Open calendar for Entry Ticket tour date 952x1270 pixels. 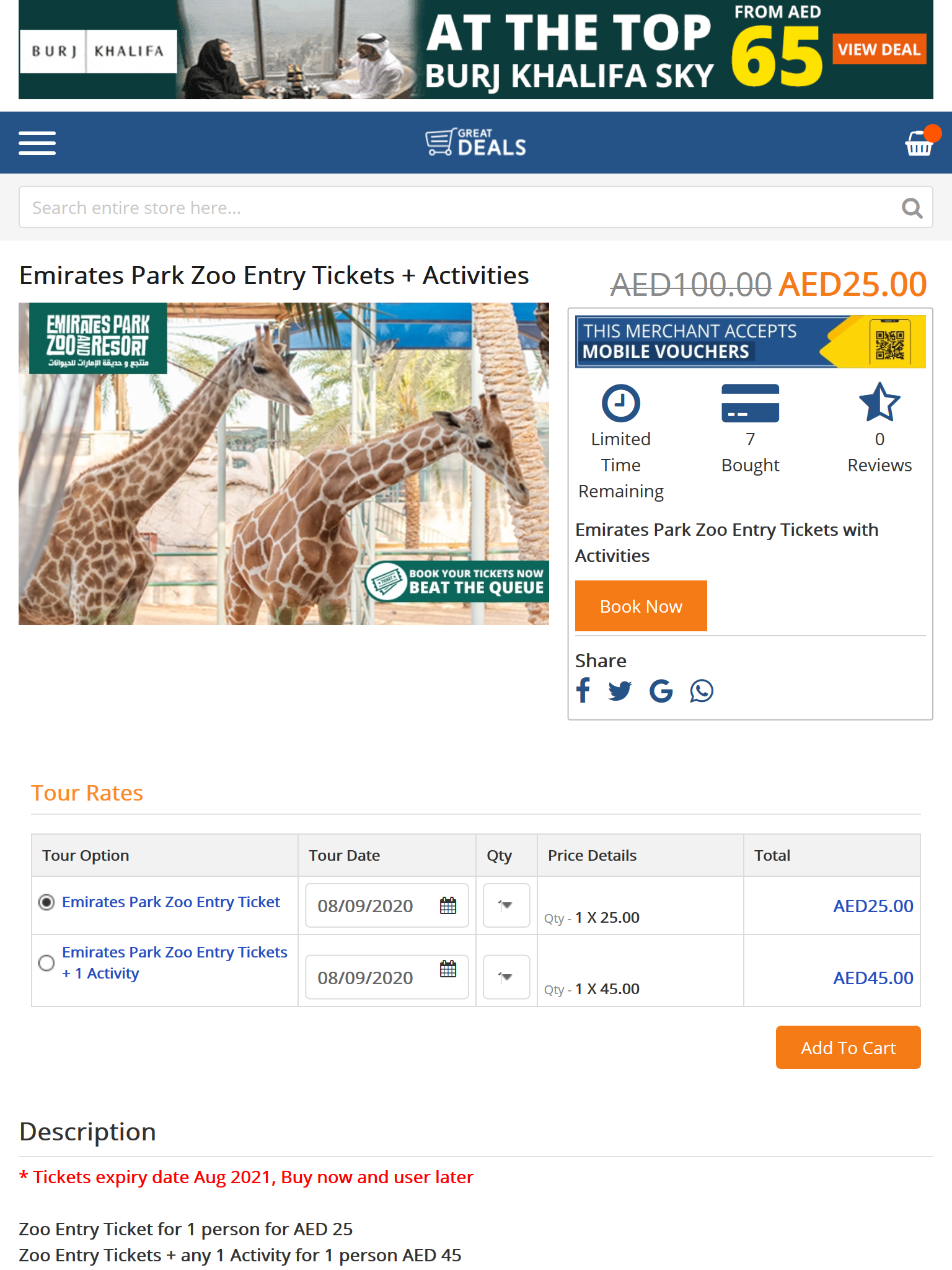pos(448,905)
